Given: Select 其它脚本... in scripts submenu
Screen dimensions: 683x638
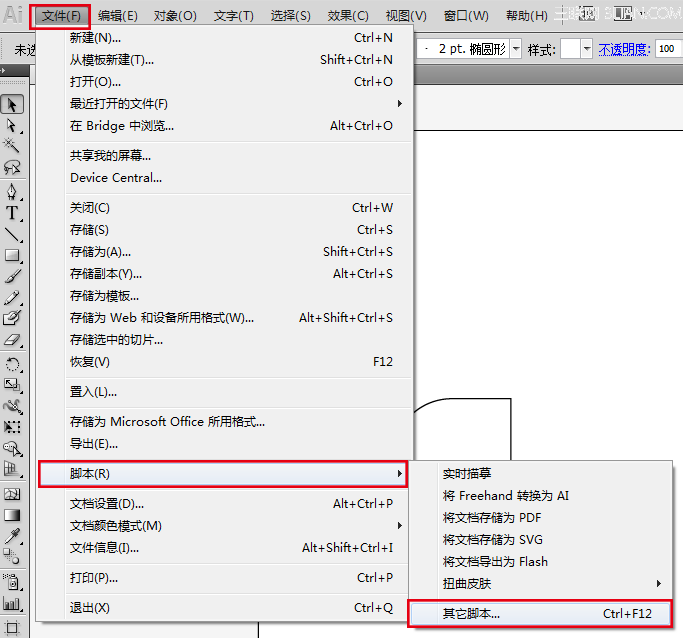Looking at the screenshot, I should (540, 614).
